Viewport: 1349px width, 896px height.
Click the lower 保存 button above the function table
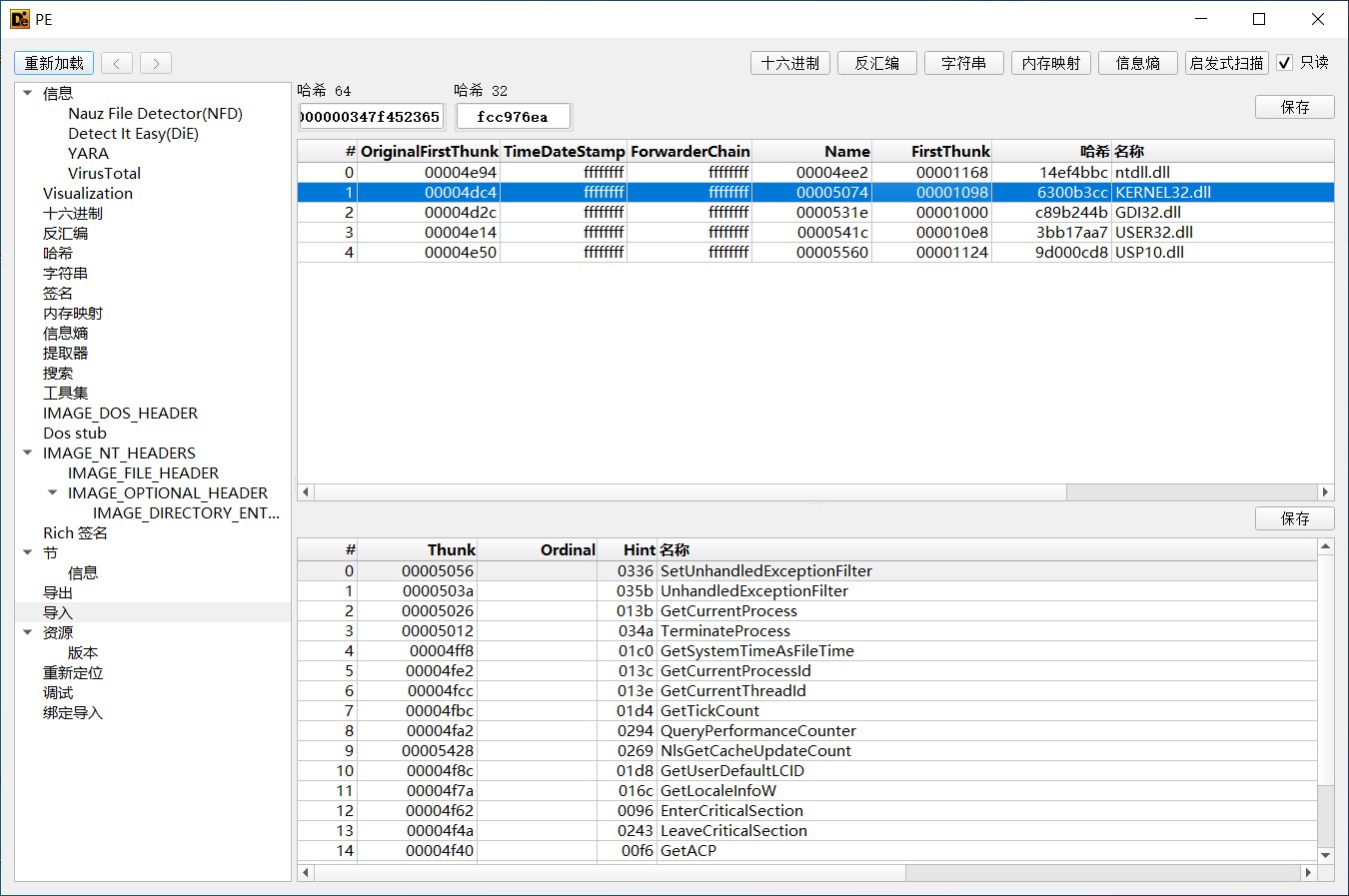point(1295,518)
